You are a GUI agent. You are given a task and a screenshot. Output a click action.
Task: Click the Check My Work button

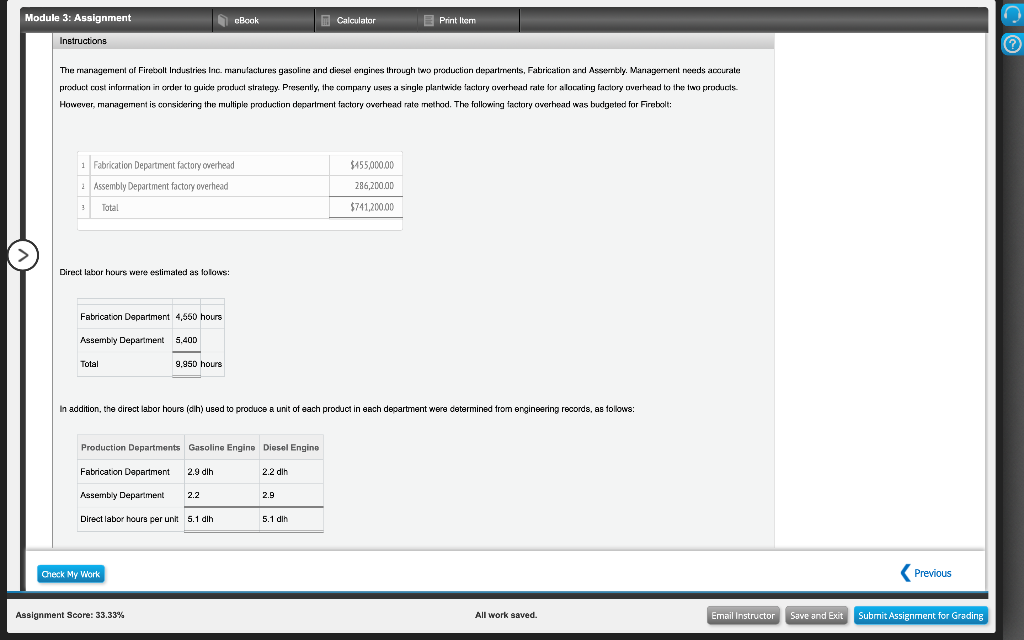(x=70, y=573)
